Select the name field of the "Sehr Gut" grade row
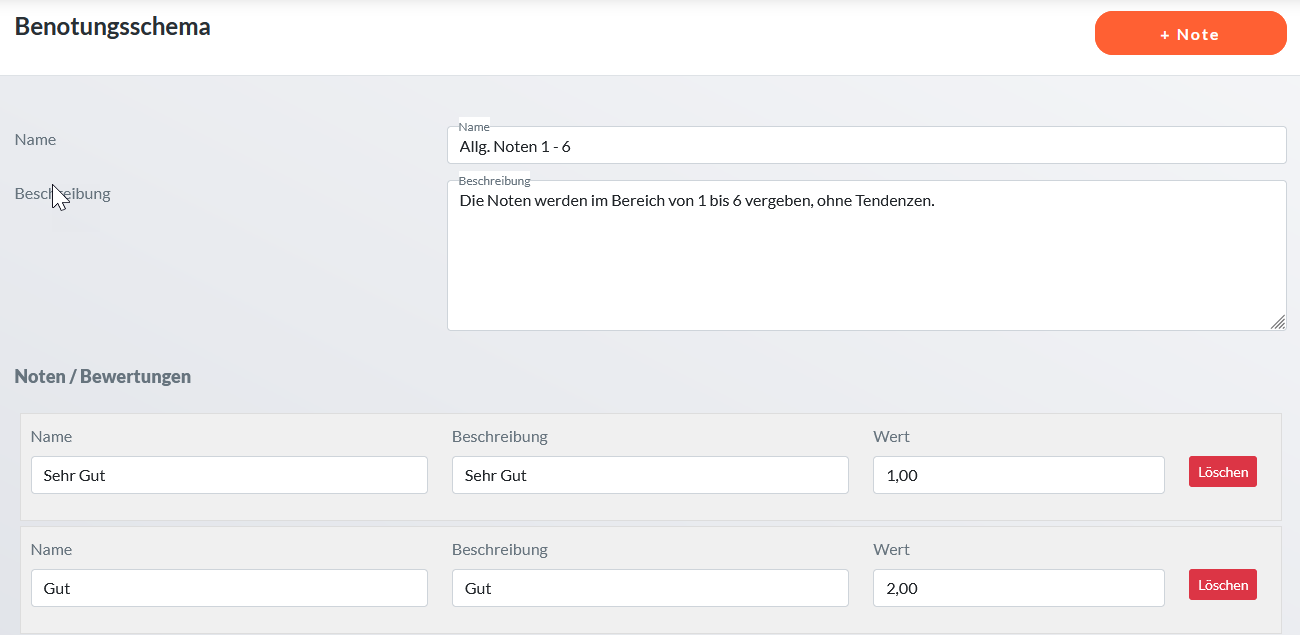This screenshot has width=1300, height=635. [229, 475]
